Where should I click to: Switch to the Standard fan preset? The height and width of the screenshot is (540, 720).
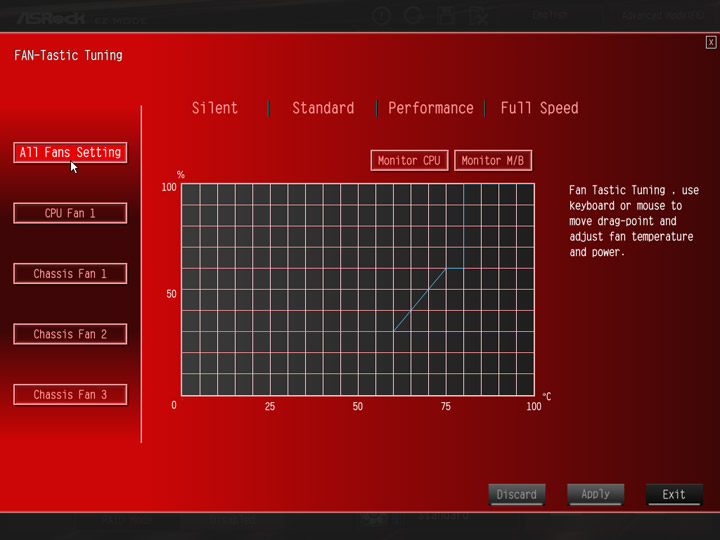(x=323, y=108)
